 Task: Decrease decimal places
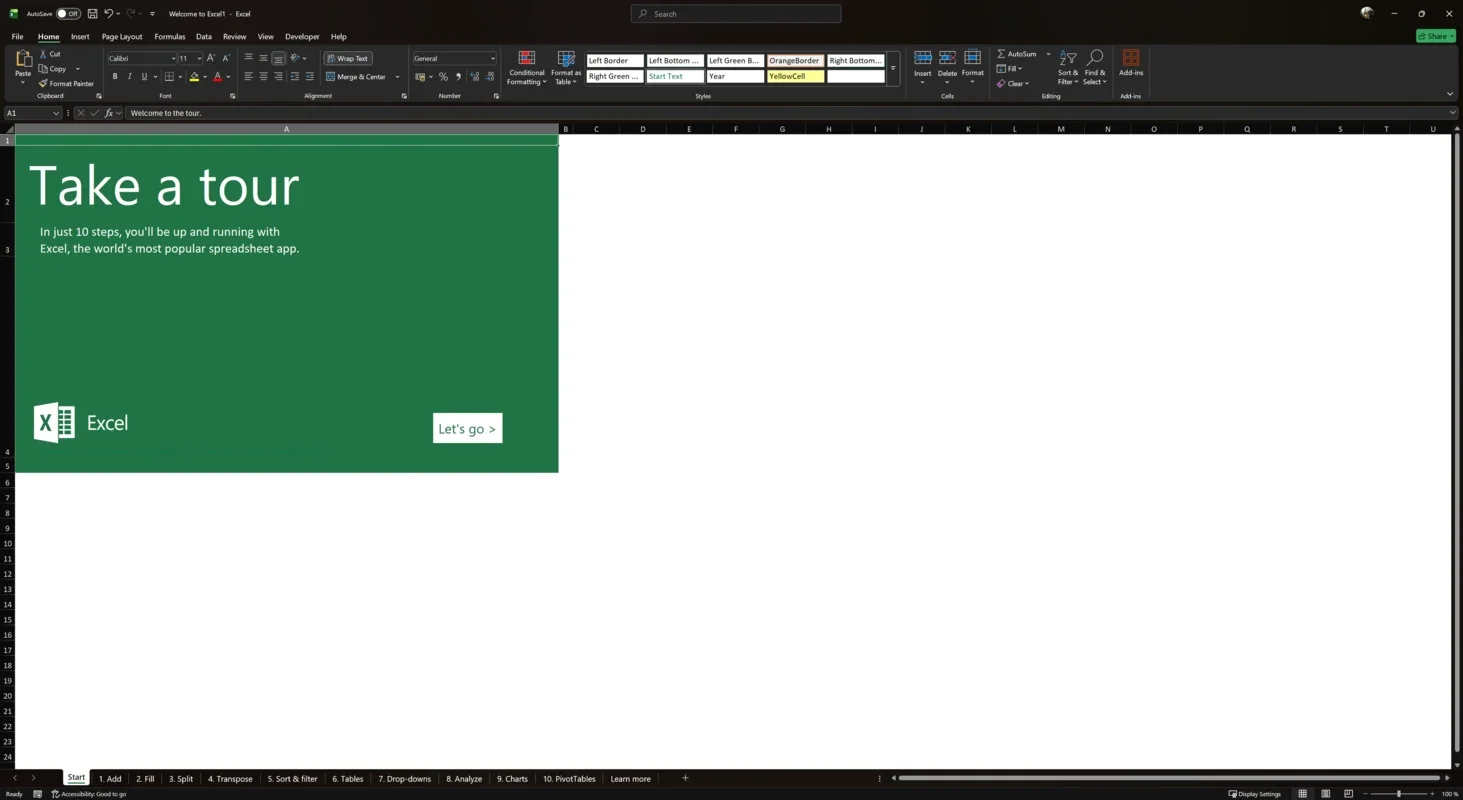point(490,77)
